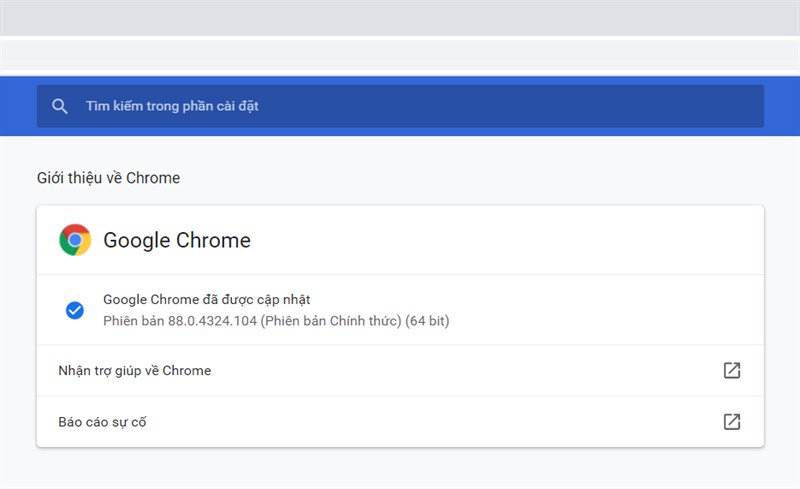Viewport: 800px width, 489px height.
Task: Click the blue update checkmark icon
Action: pyautogui.click(x=75, y=310)
